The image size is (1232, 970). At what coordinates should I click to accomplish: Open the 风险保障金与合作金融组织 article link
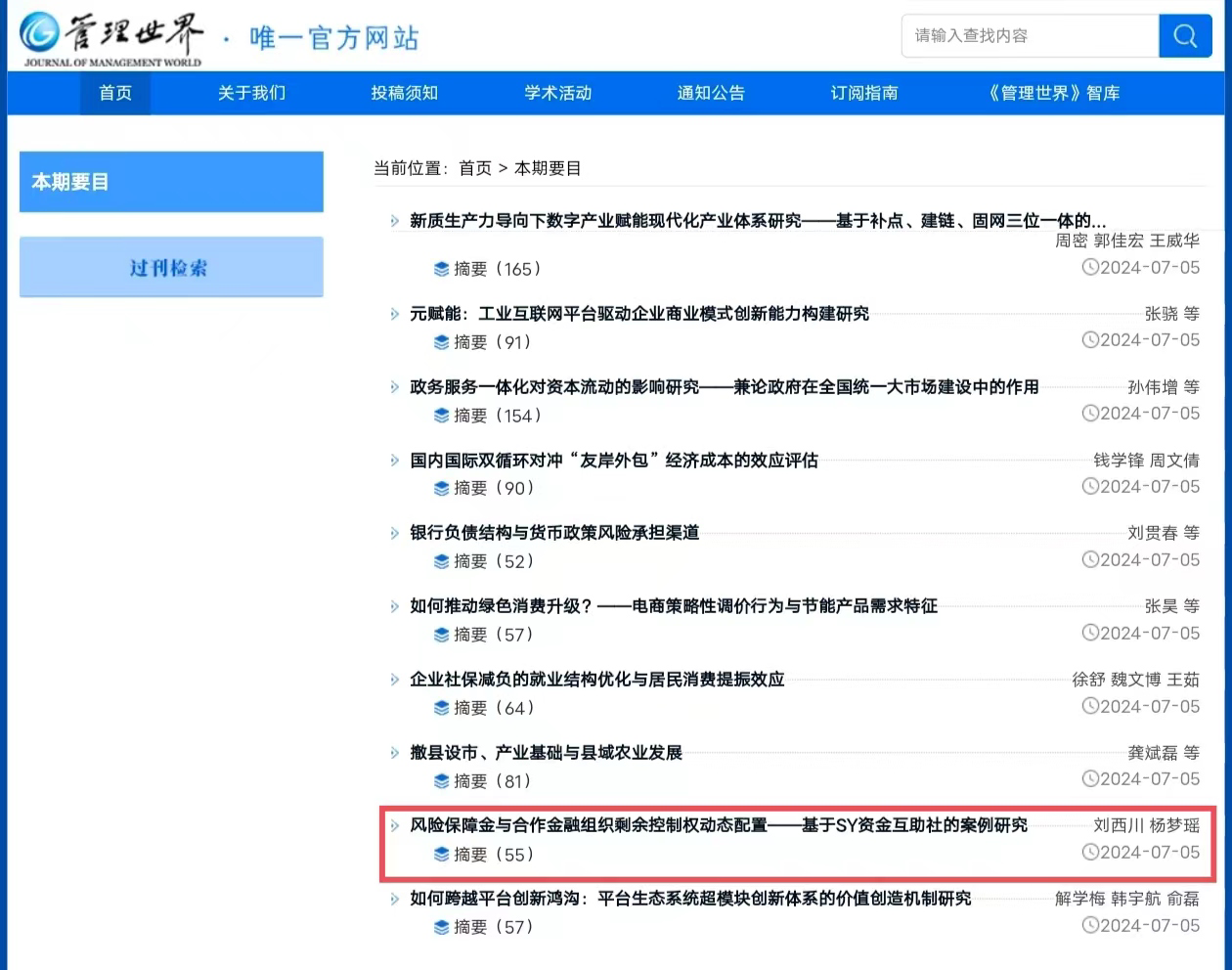point(718,825)
